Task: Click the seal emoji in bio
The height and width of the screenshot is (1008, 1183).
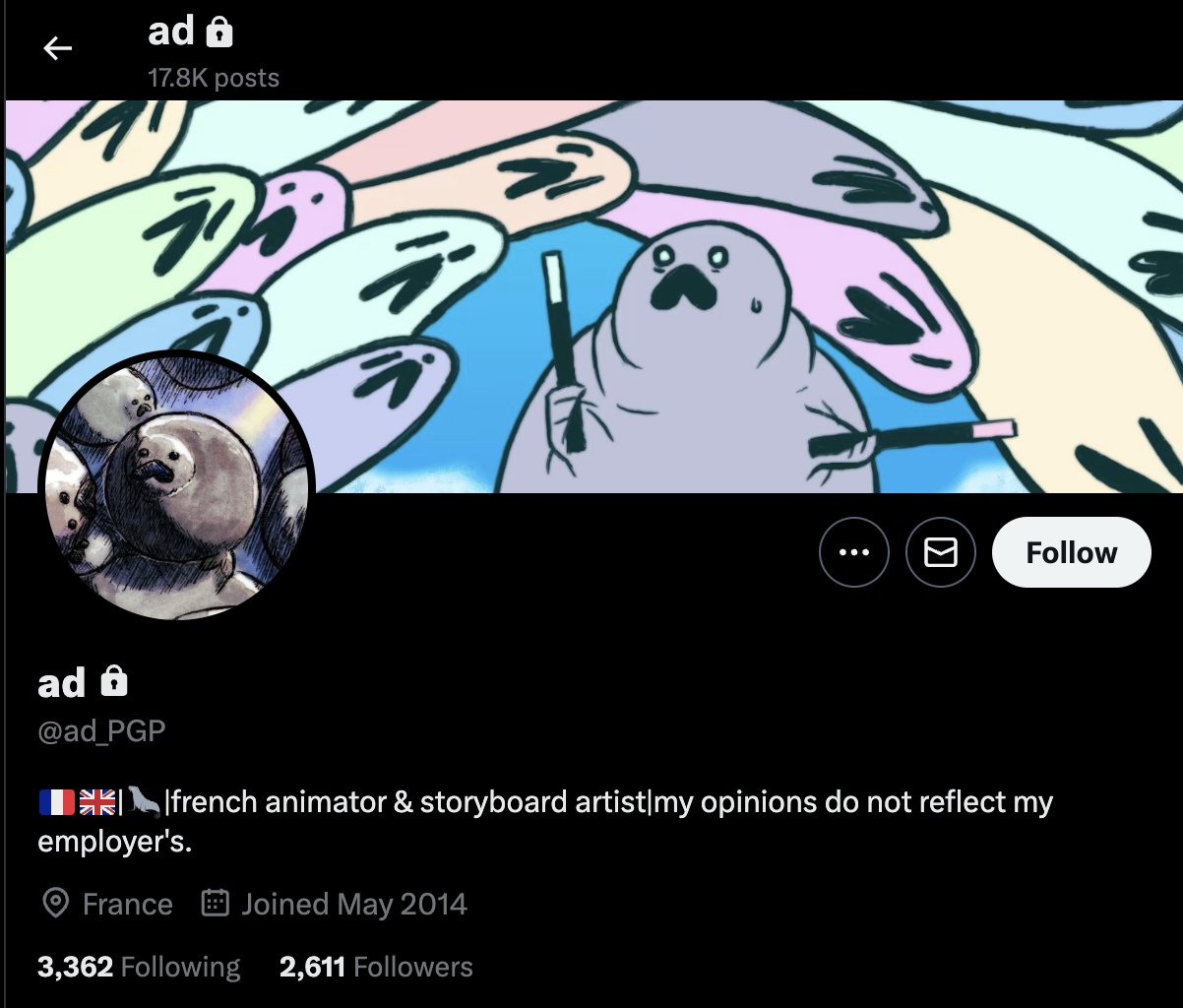Action: (144, 801)
